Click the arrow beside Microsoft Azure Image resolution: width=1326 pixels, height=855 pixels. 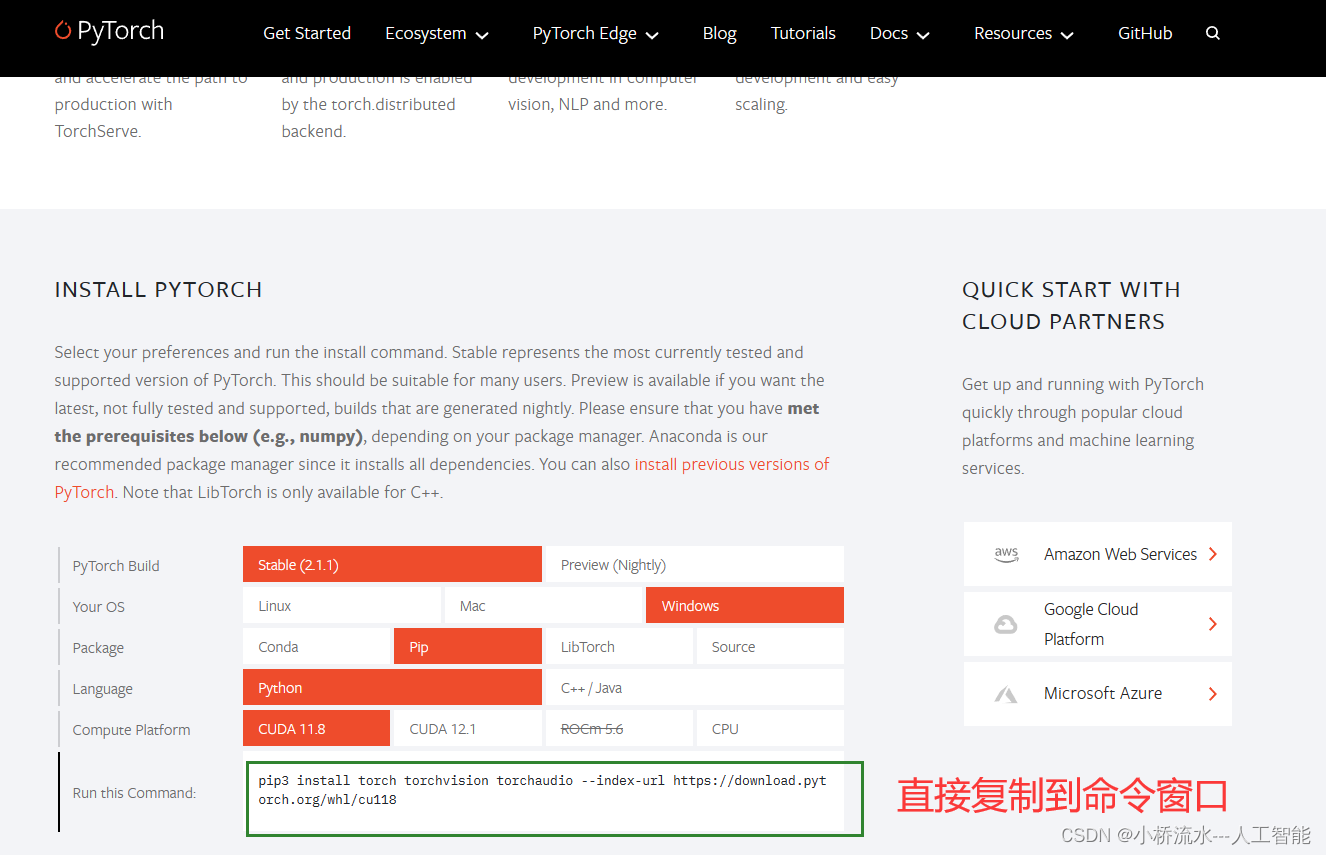1213,693
